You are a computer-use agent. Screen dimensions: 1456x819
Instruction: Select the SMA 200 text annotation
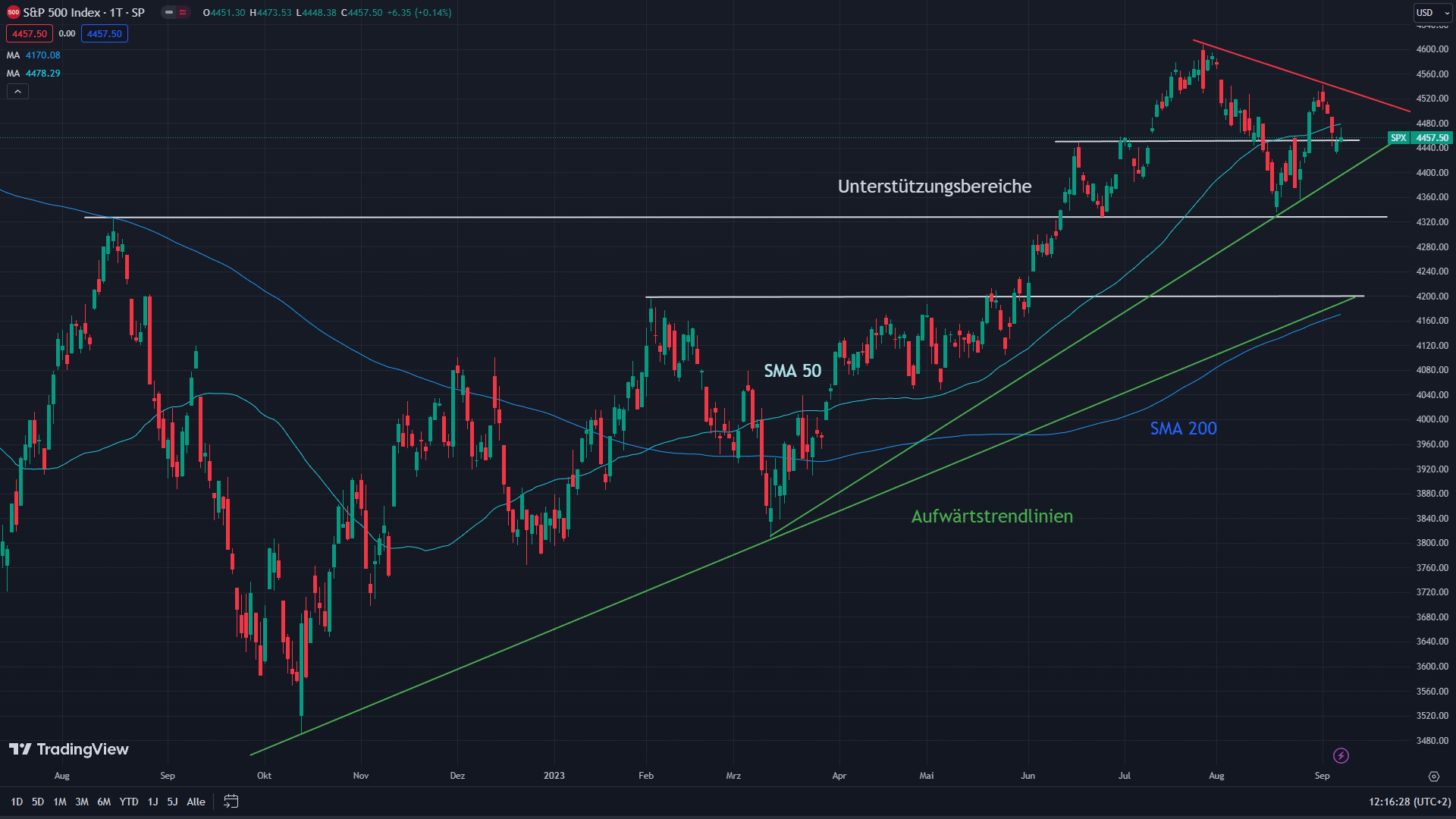point(1183,428)
